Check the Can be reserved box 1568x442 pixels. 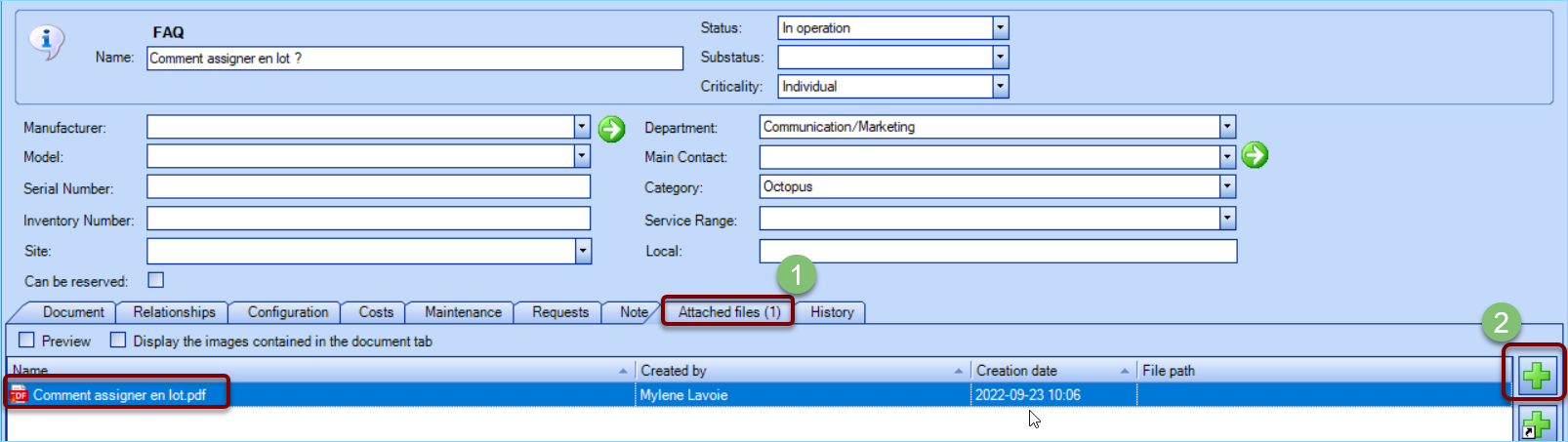click(x=155, y=280)
